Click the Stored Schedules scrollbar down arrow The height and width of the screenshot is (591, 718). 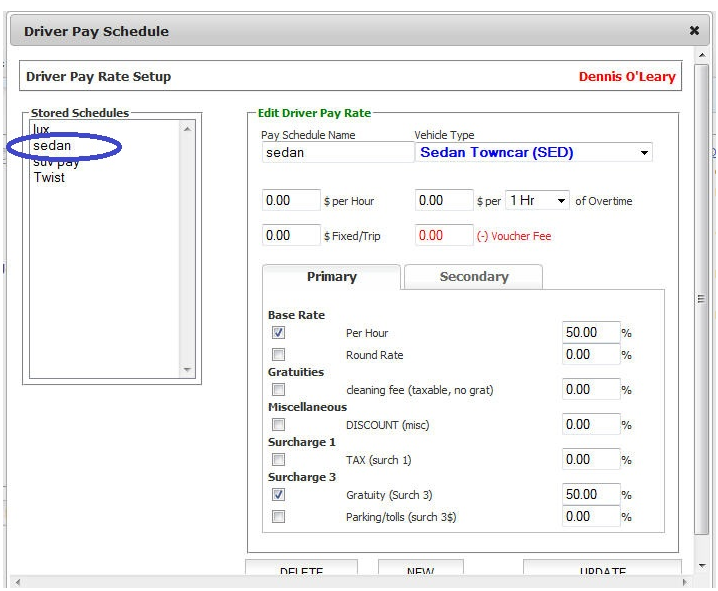click(x=187, y=369)
